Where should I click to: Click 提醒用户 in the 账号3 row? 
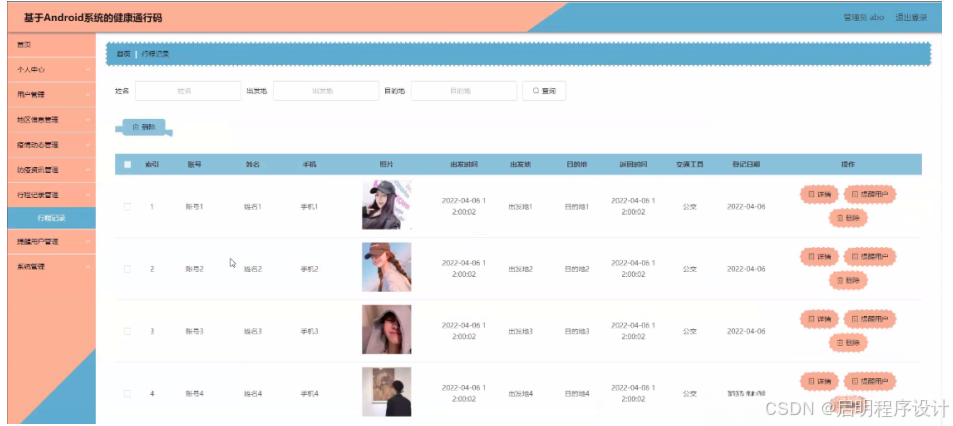click(870, 319)
